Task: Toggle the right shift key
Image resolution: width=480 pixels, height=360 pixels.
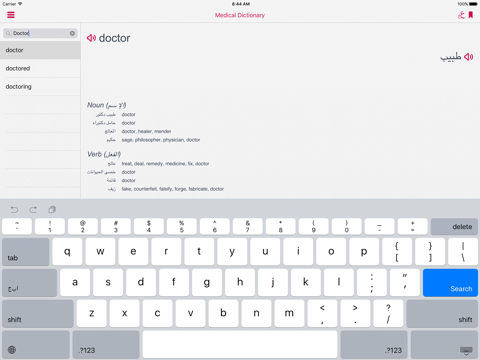Action: 442,313
